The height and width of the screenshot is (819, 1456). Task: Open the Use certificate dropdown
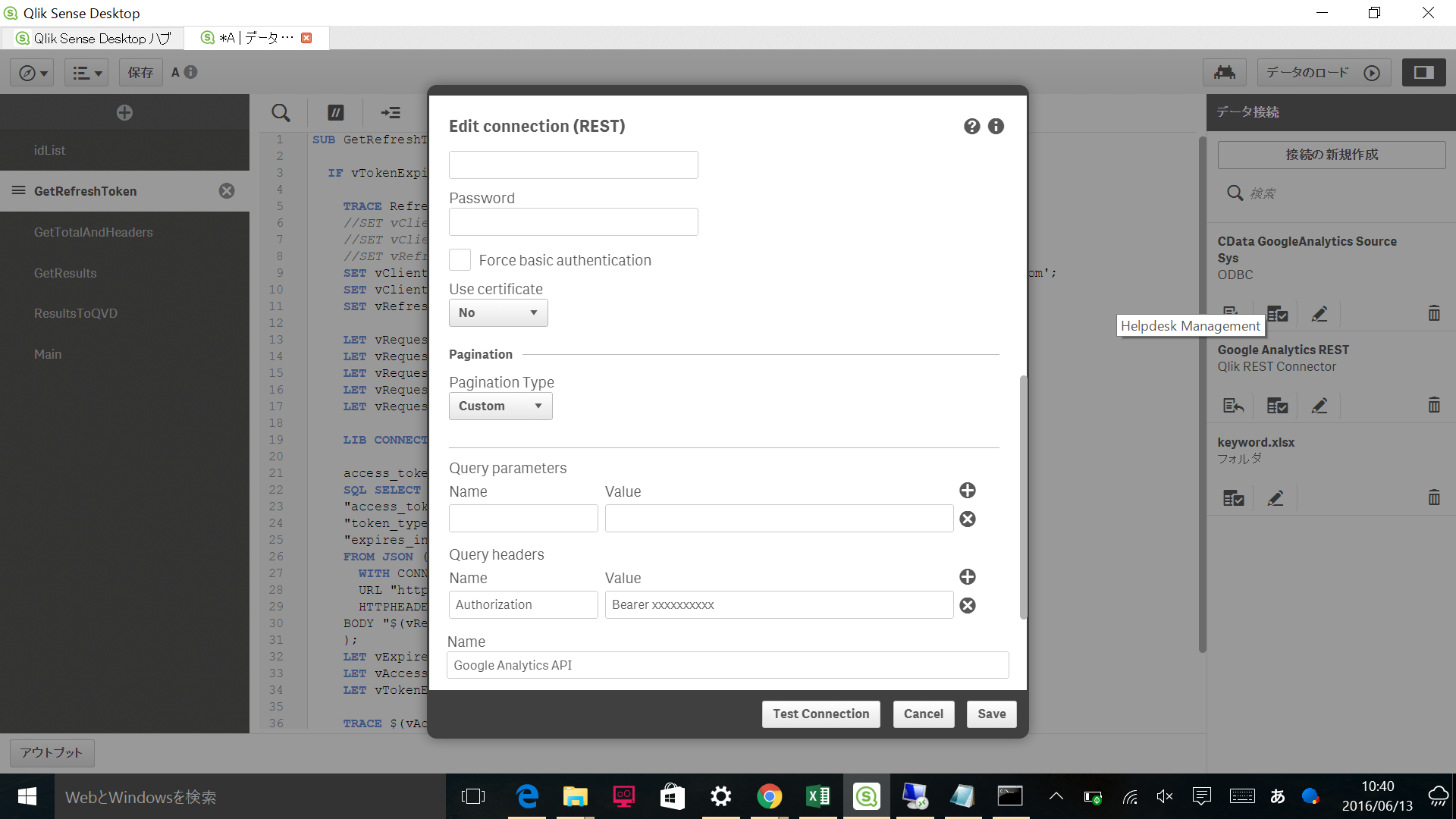497,313
